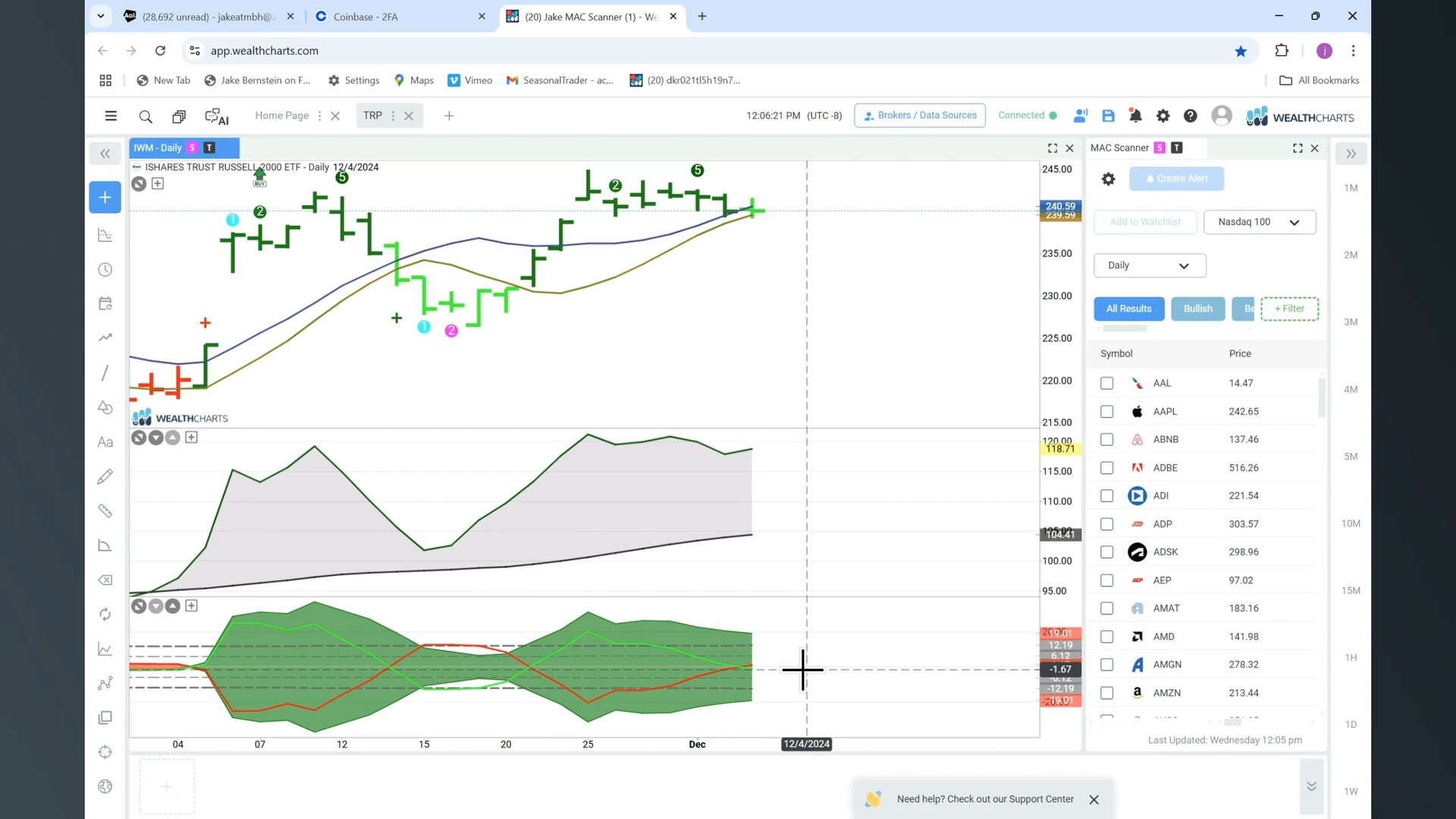Select the pencil drawing tool
Viewport: 1456px width, 819px height.
click(105, 476)
